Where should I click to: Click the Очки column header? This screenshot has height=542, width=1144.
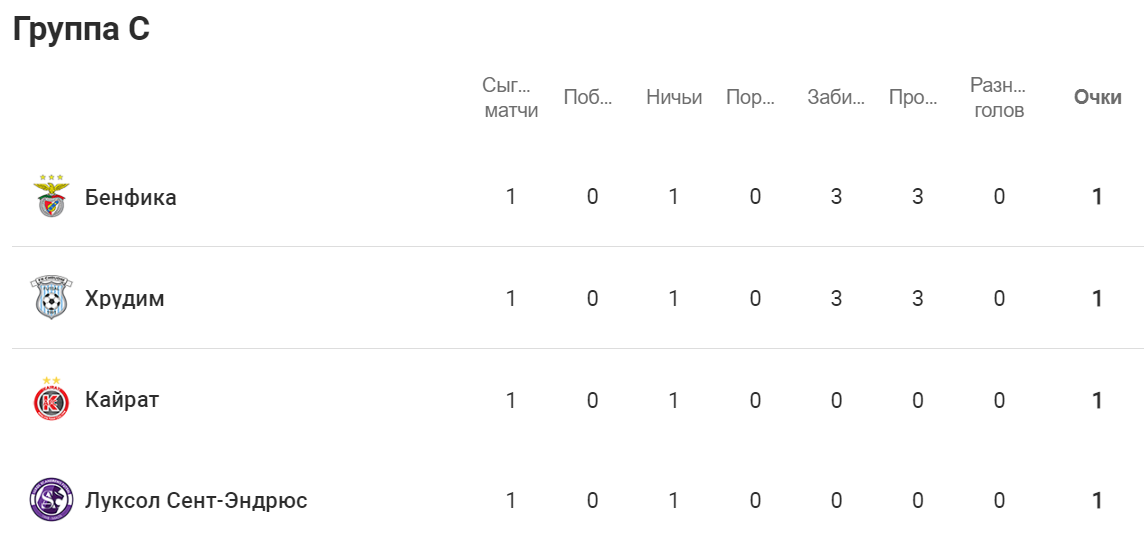pyautogui.click(x=1097, y=98)
